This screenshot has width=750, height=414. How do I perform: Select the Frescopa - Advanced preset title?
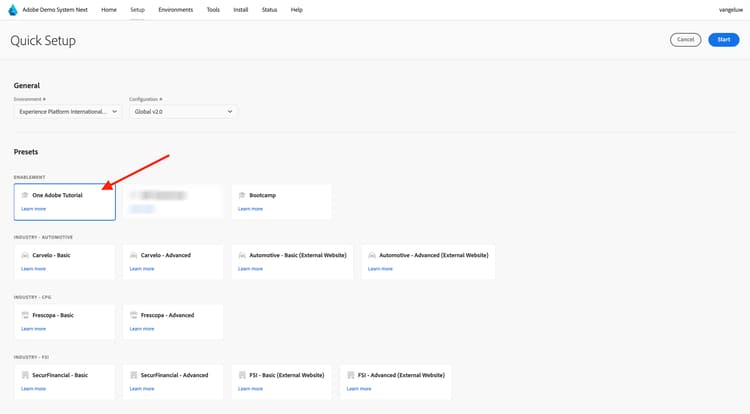pos(167,315)
